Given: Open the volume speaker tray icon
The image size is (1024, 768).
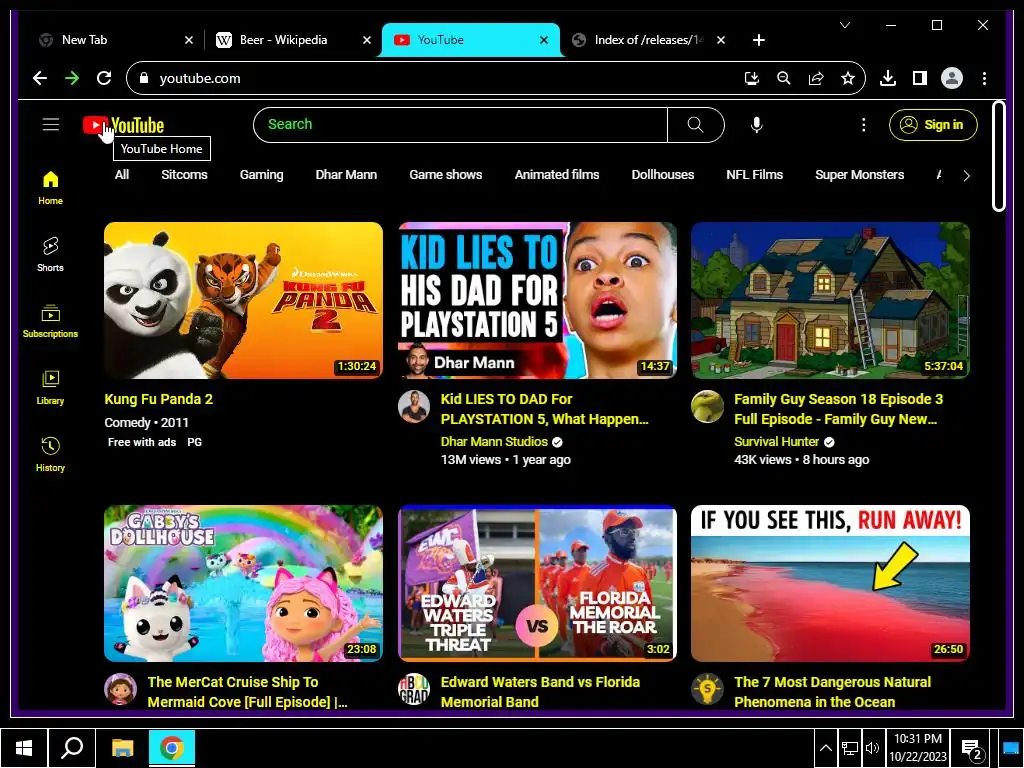Looking at the screenshot, I should [x=872, y=748].
